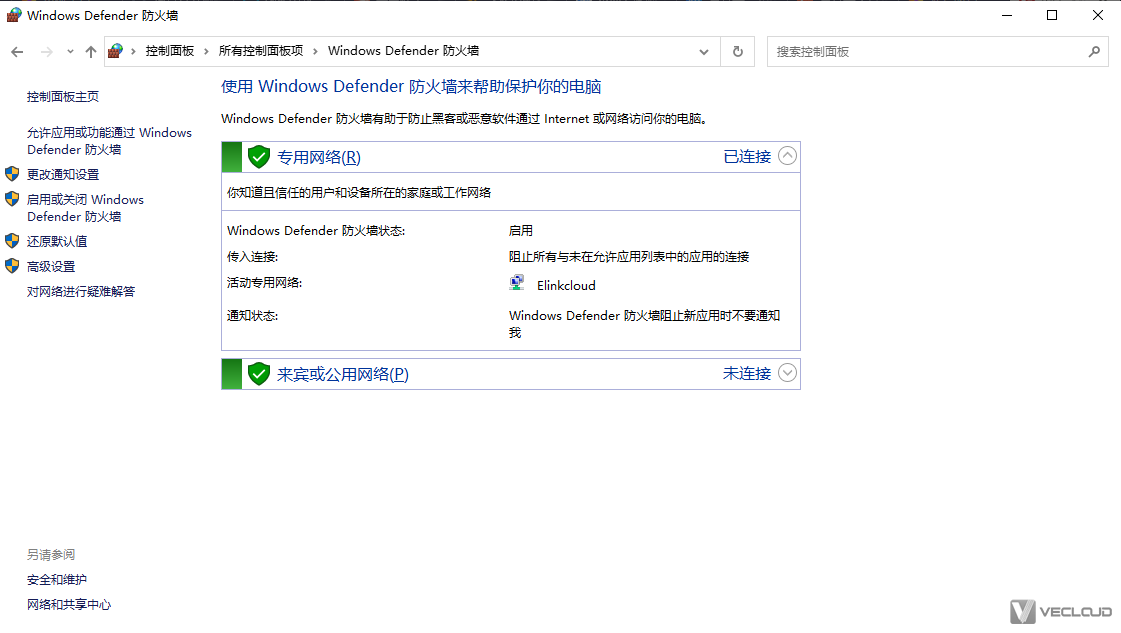Collapse 专用网络 section with up chevron
The image size is (1121, 633).
(x=787, y=156)
